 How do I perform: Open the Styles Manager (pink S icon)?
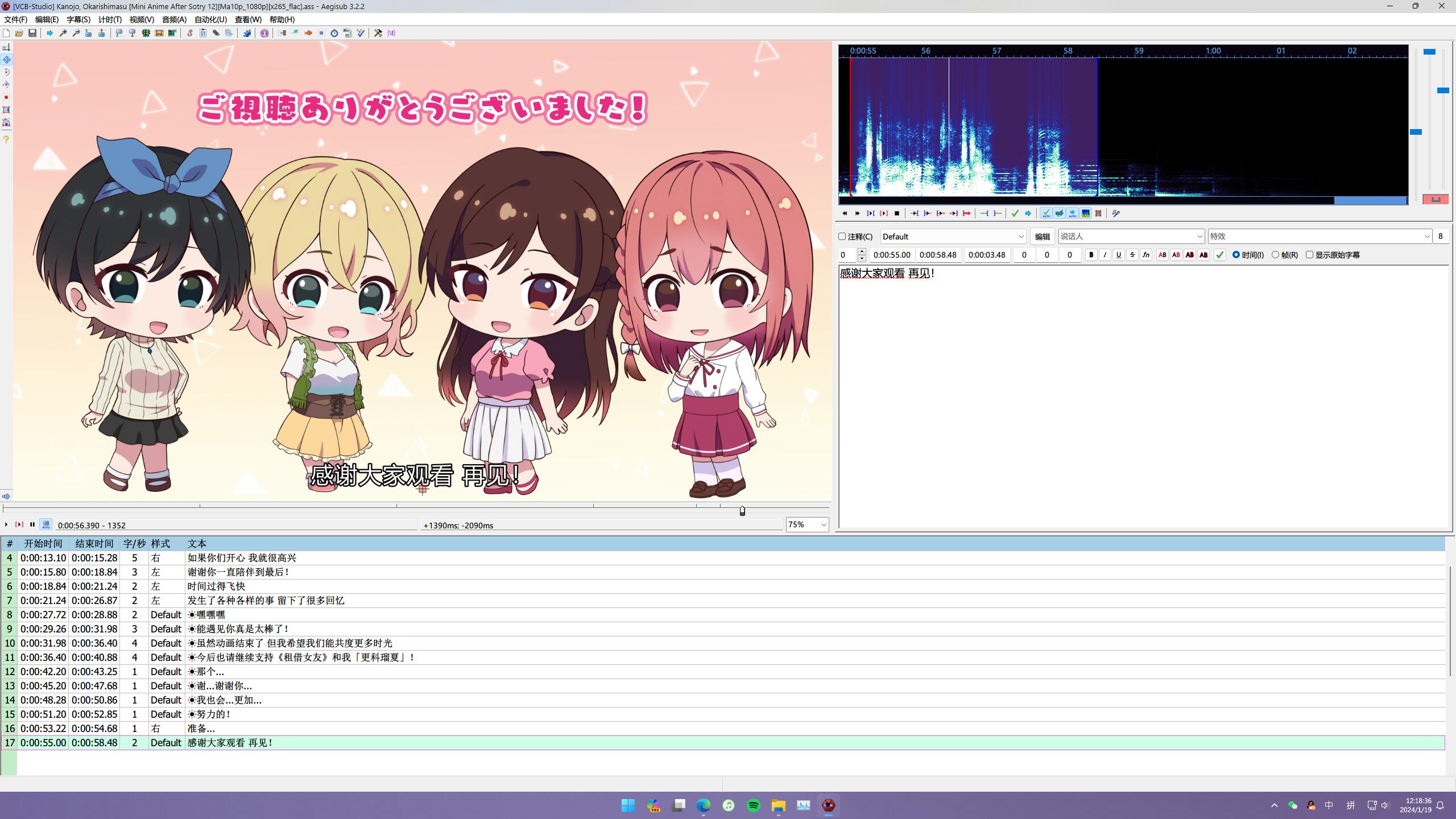190,33
